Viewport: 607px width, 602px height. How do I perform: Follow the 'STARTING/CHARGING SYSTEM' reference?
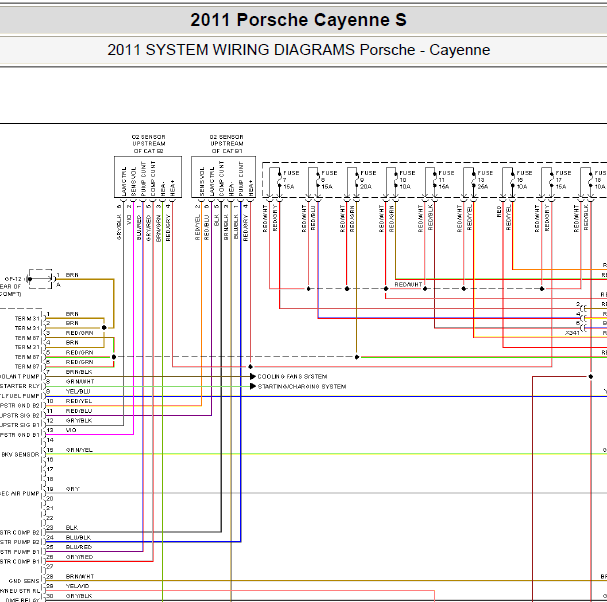[302, 386]
